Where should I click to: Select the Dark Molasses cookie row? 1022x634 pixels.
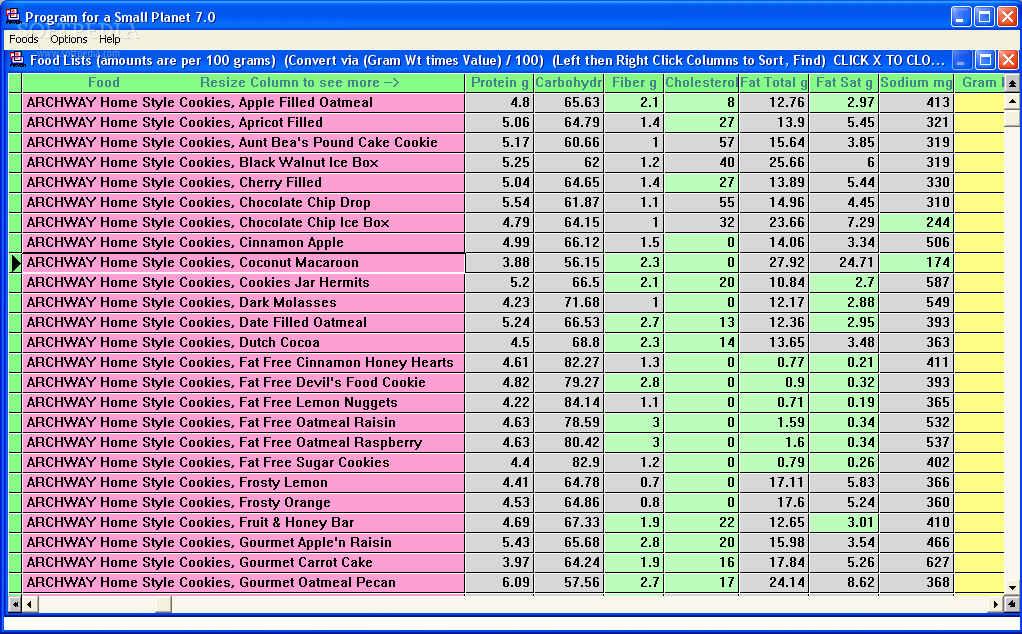click(244, 302)
